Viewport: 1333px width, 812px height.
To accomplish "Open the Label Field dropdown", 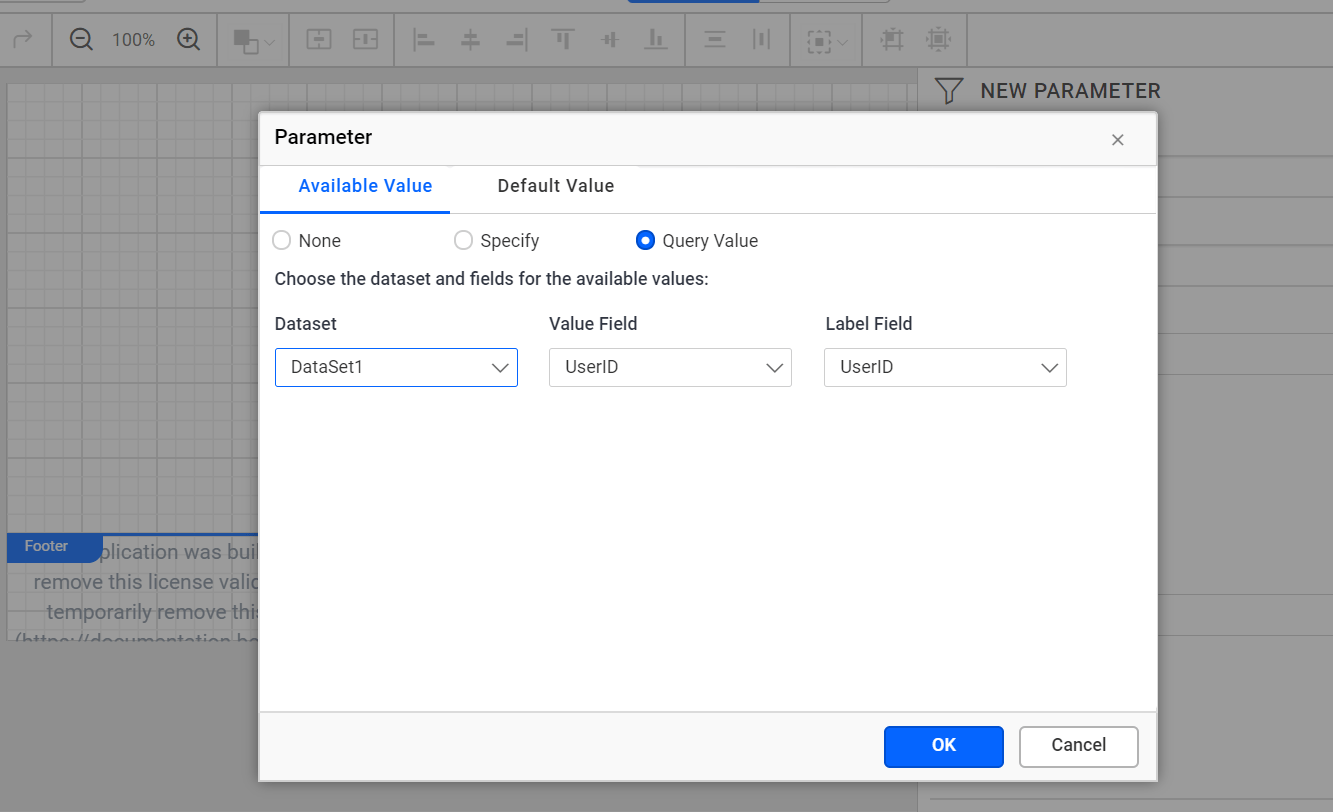I will (x=945, y=368).
